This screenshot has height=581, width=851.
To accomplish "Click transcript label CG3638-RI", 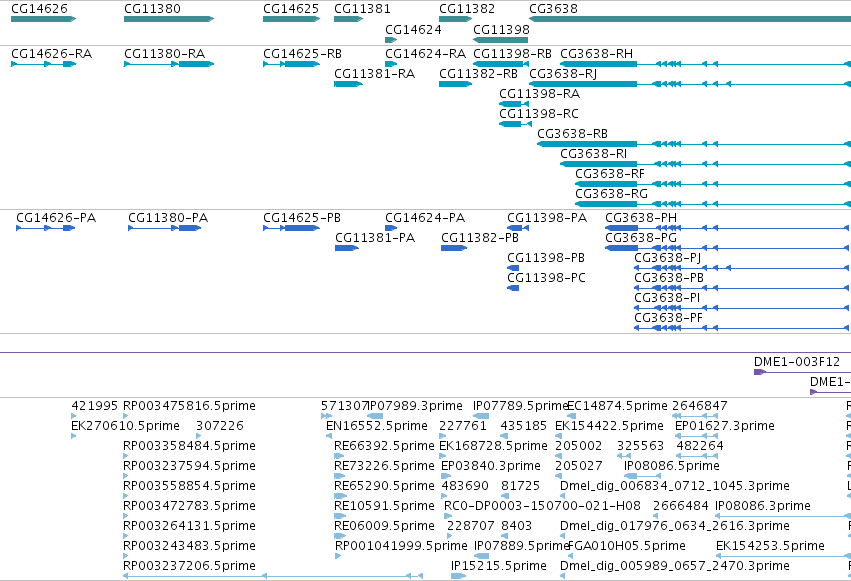I will click(593, 154).
